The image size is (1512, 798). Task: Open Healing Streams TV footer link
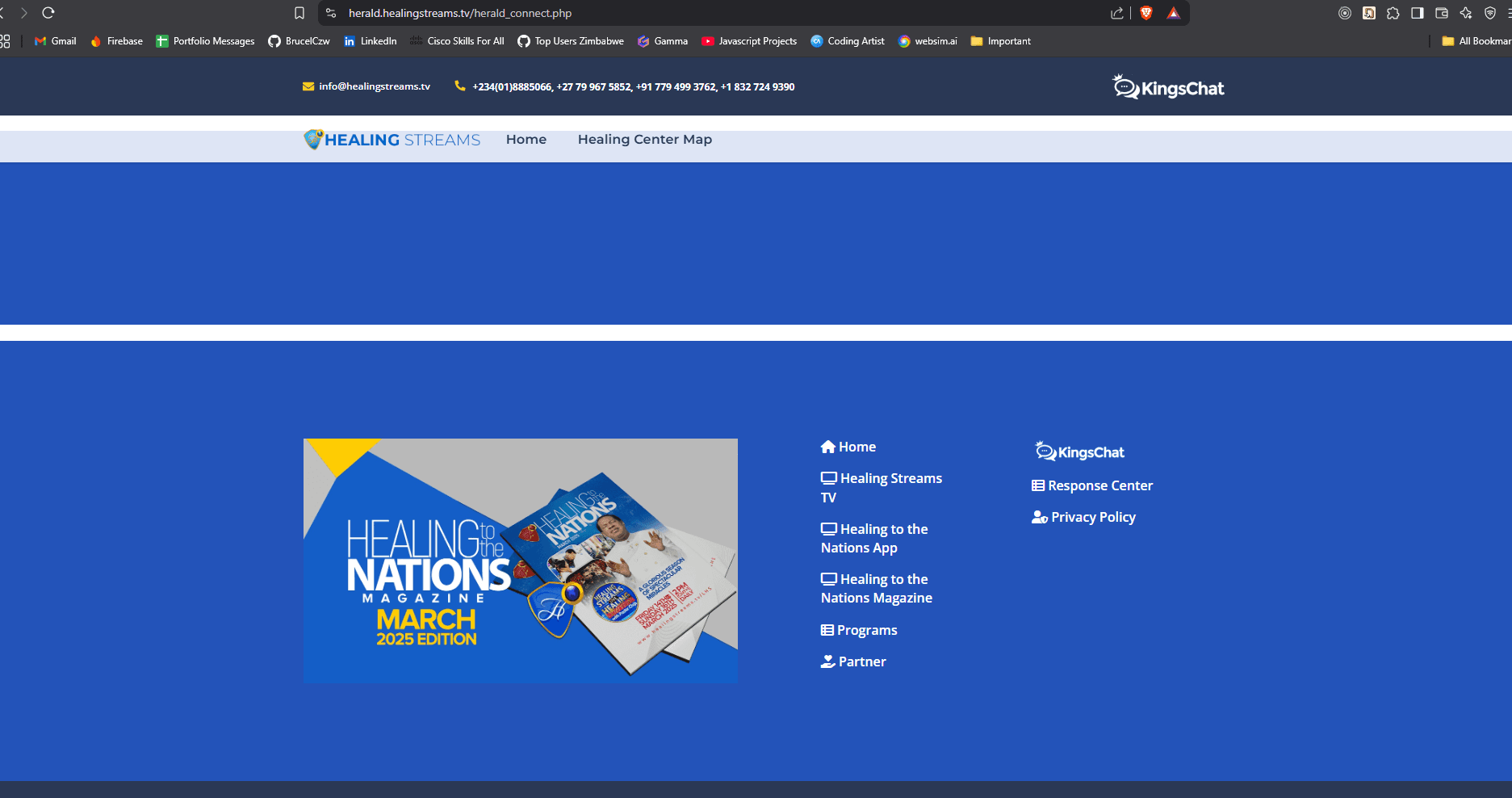point(882,488)
